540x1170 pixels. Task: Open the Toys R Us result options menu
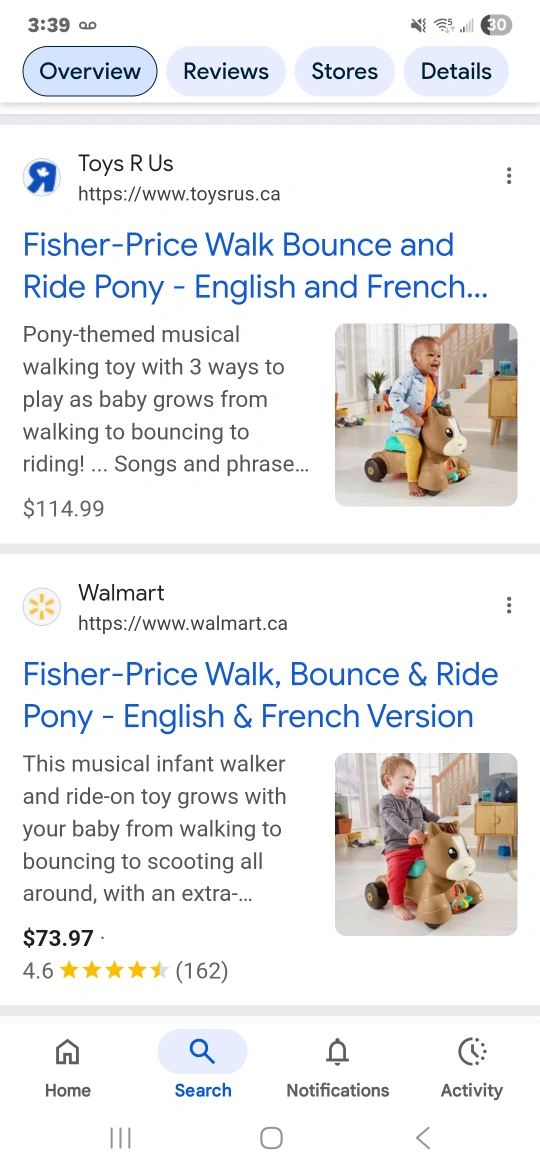pyautogui.click(x=509, y=176)
